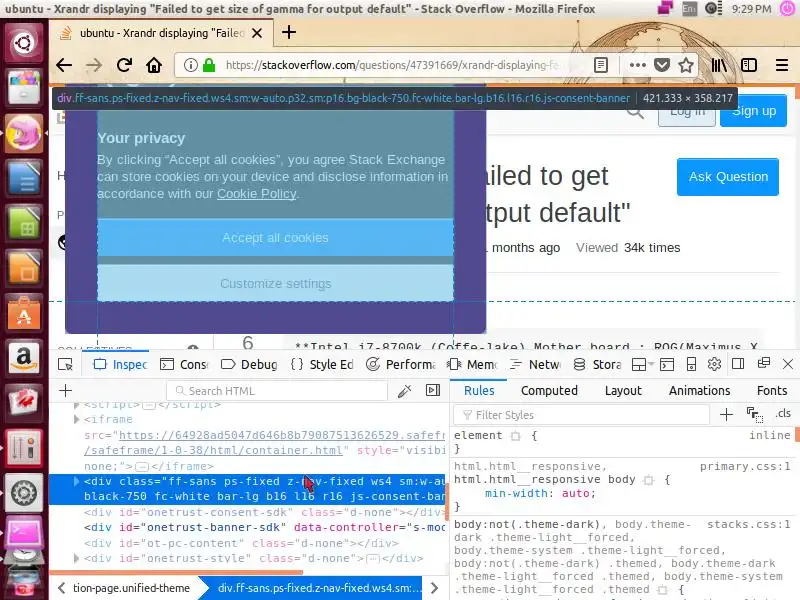This screenshot has width=800, height=600.
Task: Go back using the browser back arrow
Action: click(x=64, y=65)
